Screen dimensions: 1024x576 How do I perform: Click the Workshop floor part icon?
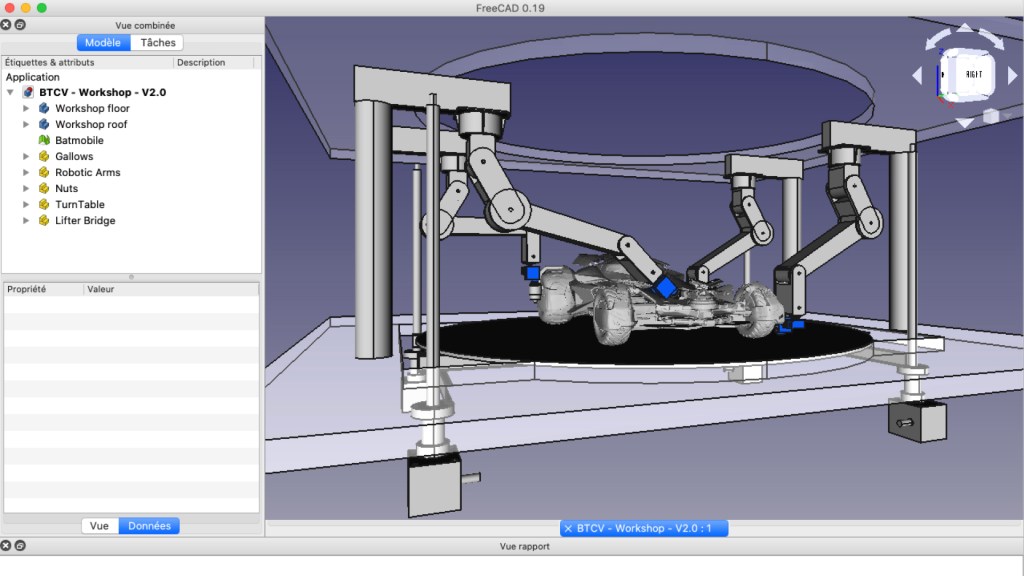coord(44,108)
